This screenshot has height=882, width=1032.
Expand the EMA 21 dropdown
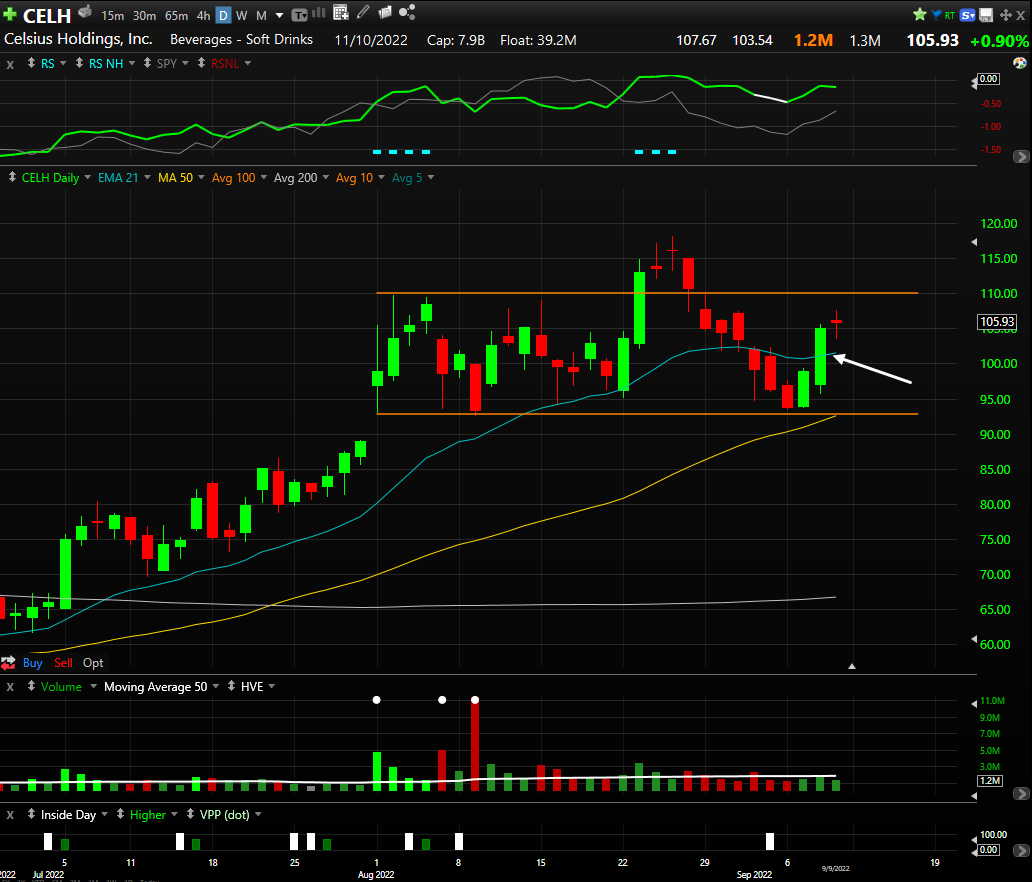point(147,177)
